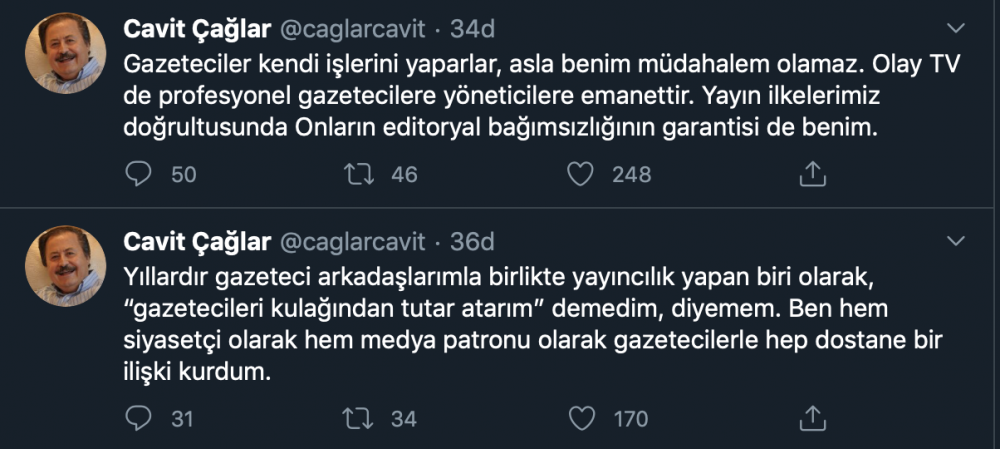Open the options chevron on the 36d tweet
The height and width of the screenshot is (449, 1000).
click(955, 241)
